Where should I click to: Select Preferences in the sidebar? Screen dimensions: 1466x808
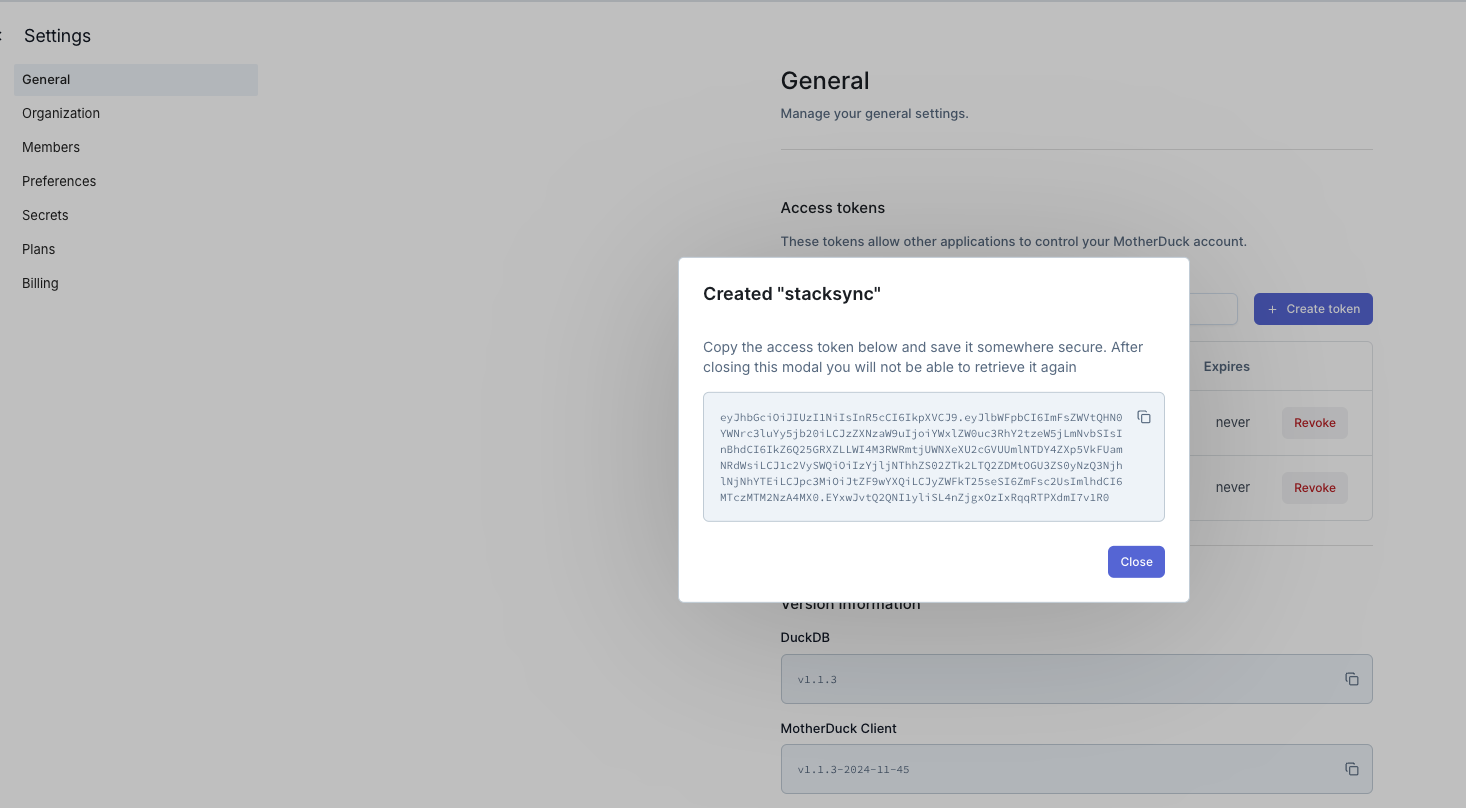click(59, 182)
